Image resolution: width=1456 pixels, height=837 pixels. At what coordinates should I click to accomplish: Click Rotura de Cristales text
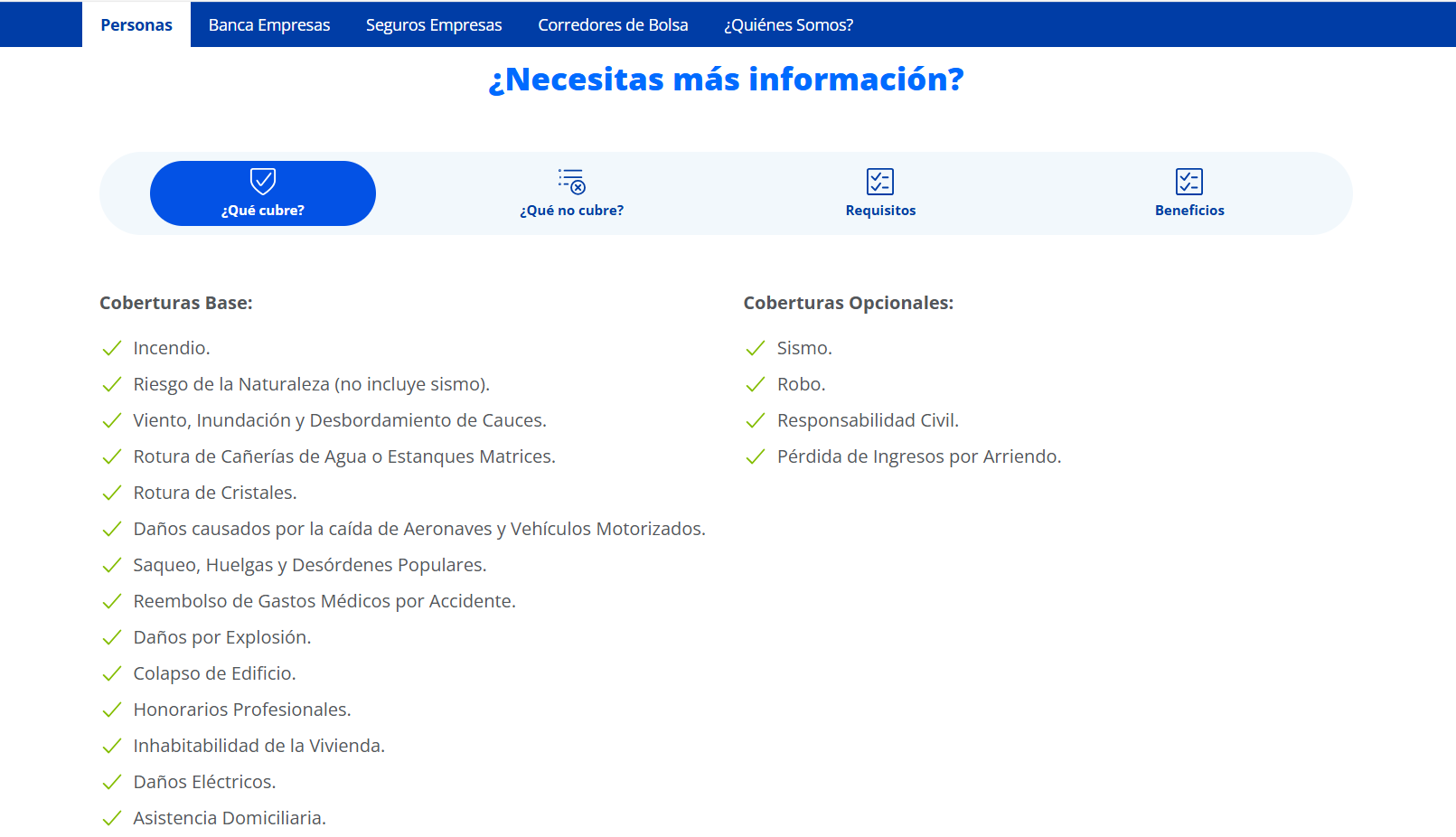coord(215,493)
